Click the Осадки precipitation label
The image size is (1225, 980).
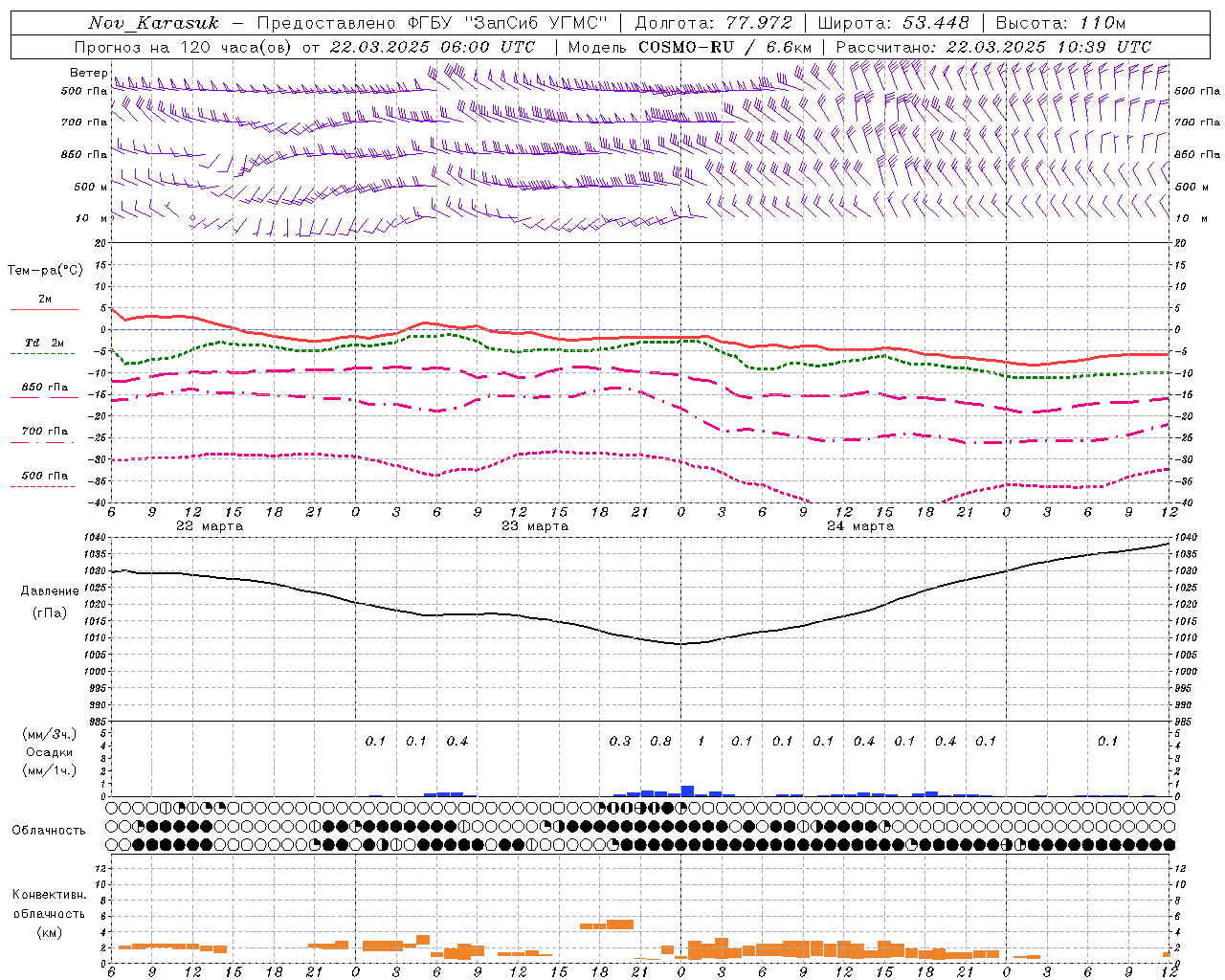click(x=50, y=752)
